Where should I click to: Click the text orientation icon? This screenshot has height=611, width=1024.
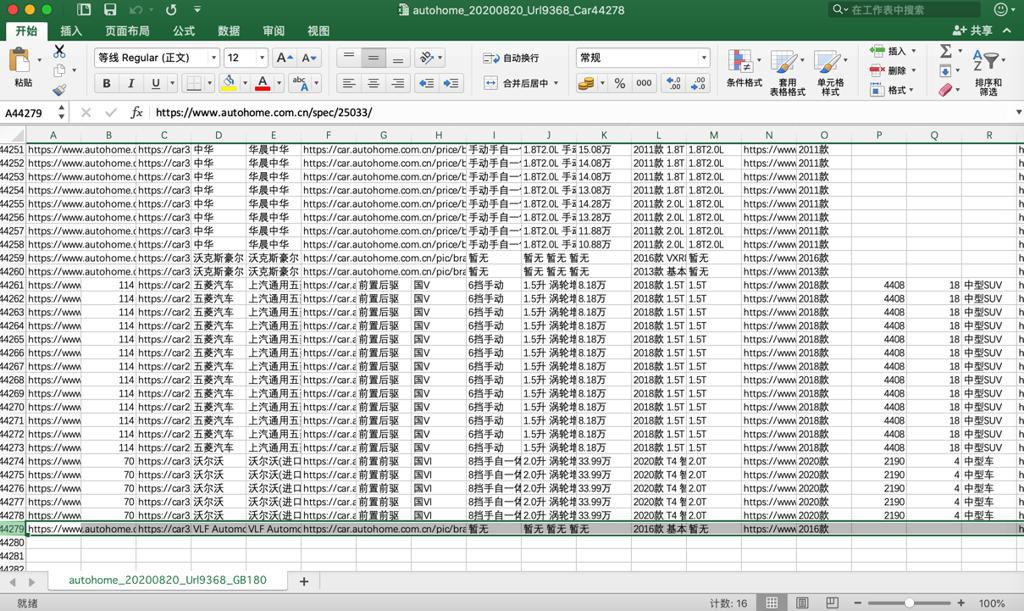tap(426, 57)
